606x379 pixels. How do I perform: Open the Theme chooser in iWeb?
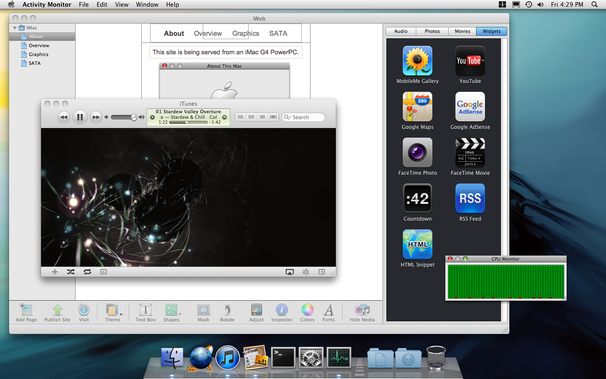pyautogui.click(x=112, y=313)
